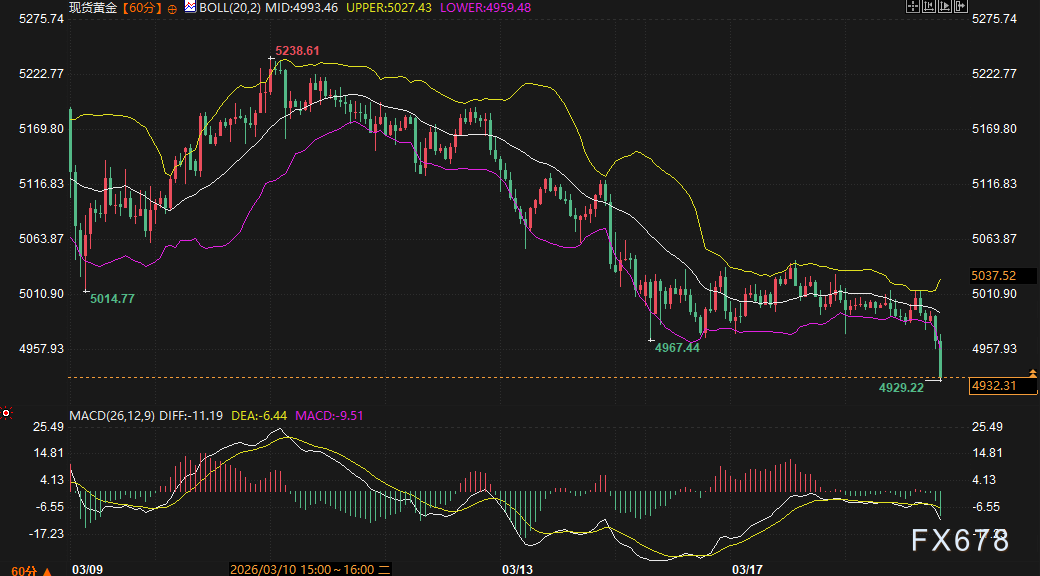Viewport: 1040px width, 576px height.
Task: Click the orange 5037.52 price marker on right axis
Action: click(994, 275)
